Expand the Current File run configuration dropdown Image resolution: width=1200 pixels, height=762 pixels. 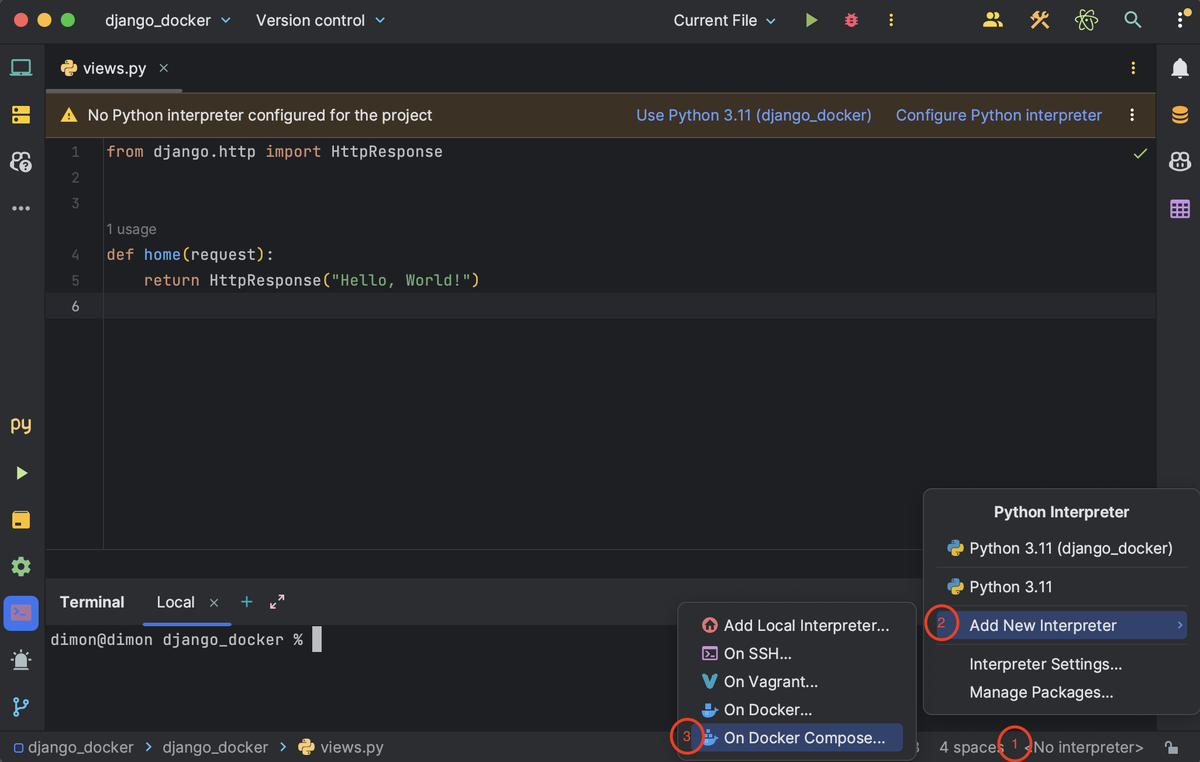[x=724, y=20]
